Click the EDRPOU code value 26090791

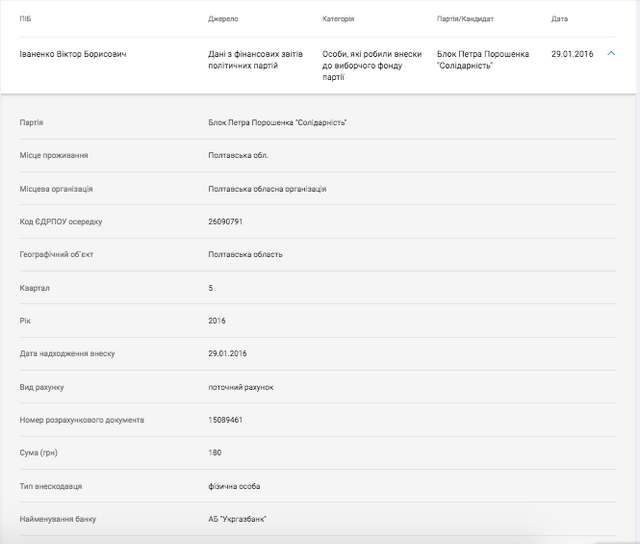pos(226,221)
